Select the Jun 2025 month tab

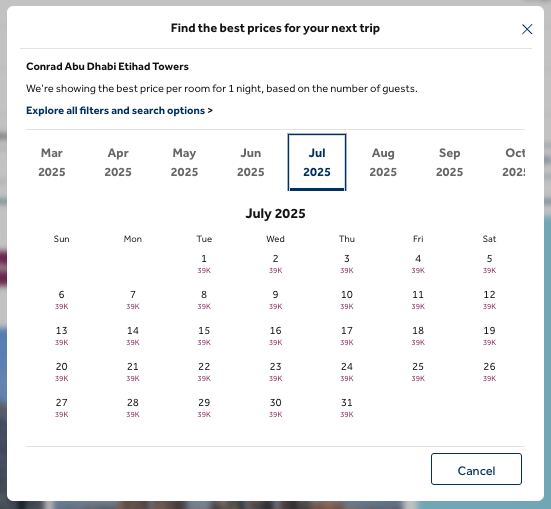pyautogui.click(x=251, y=162)
